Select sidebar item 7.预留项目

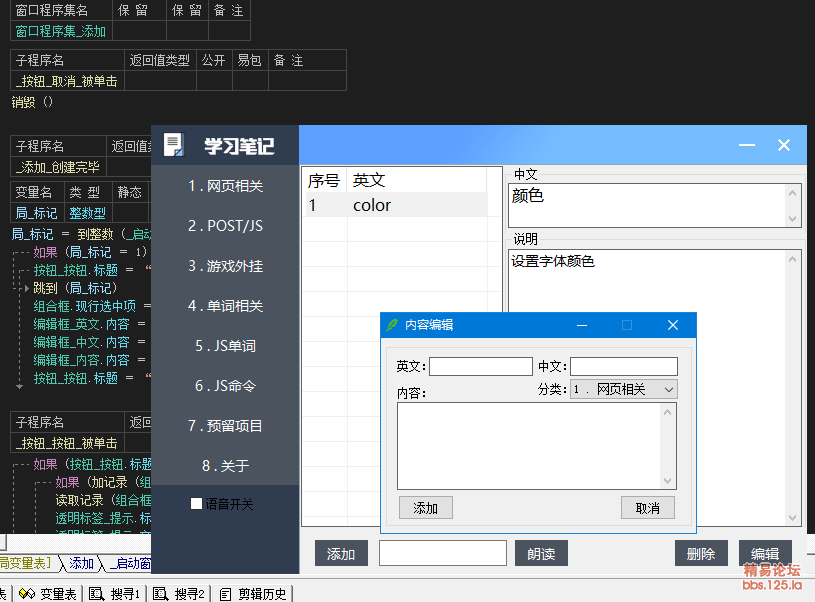point(225,426)
